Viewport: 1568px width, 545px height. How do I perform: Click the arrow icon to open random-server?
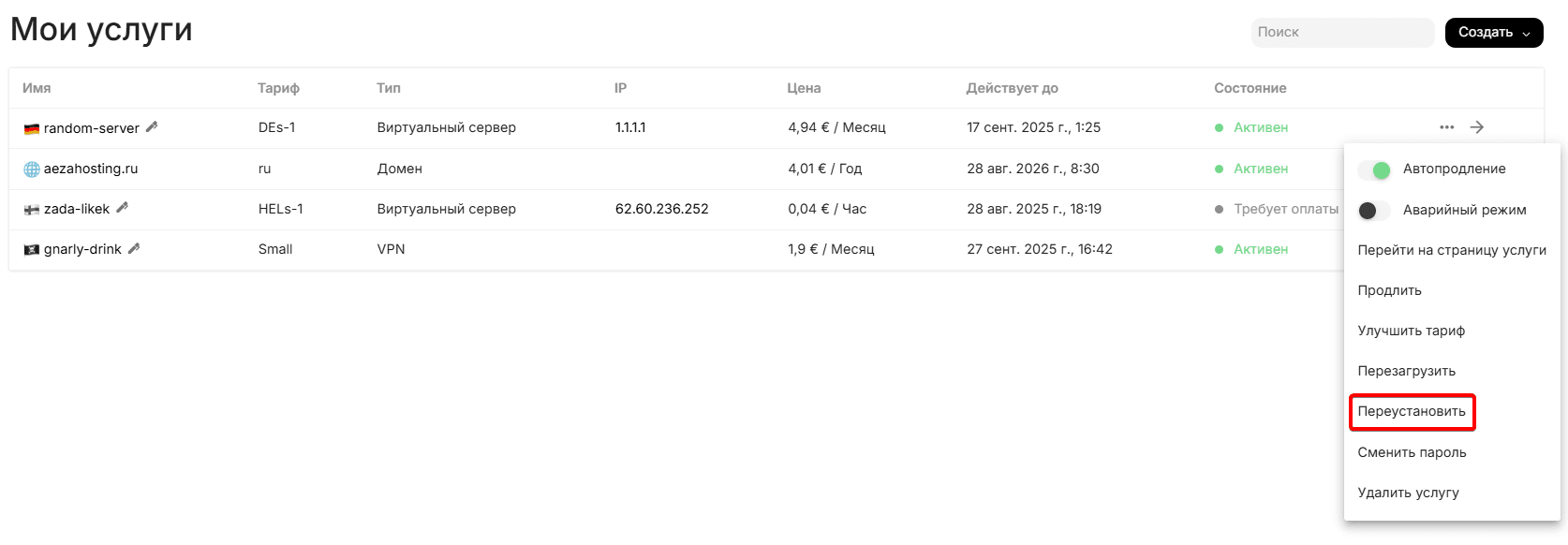[1477, 127]
